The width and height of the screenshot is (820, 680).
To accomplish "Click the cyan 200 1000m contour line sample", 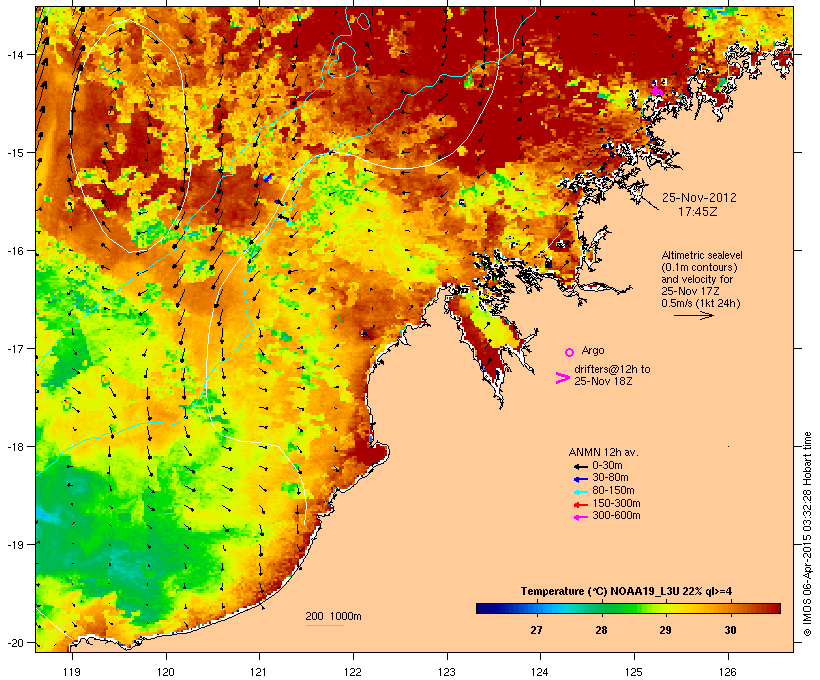I will coord(324,626).
